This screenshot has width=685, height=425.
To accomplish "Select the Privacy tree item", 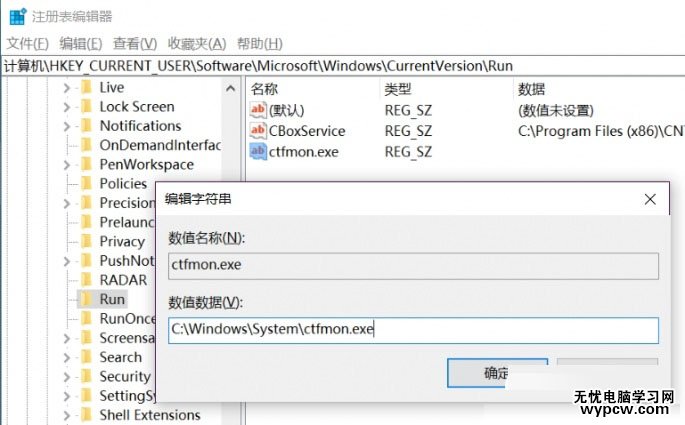I will coord(122,241).
